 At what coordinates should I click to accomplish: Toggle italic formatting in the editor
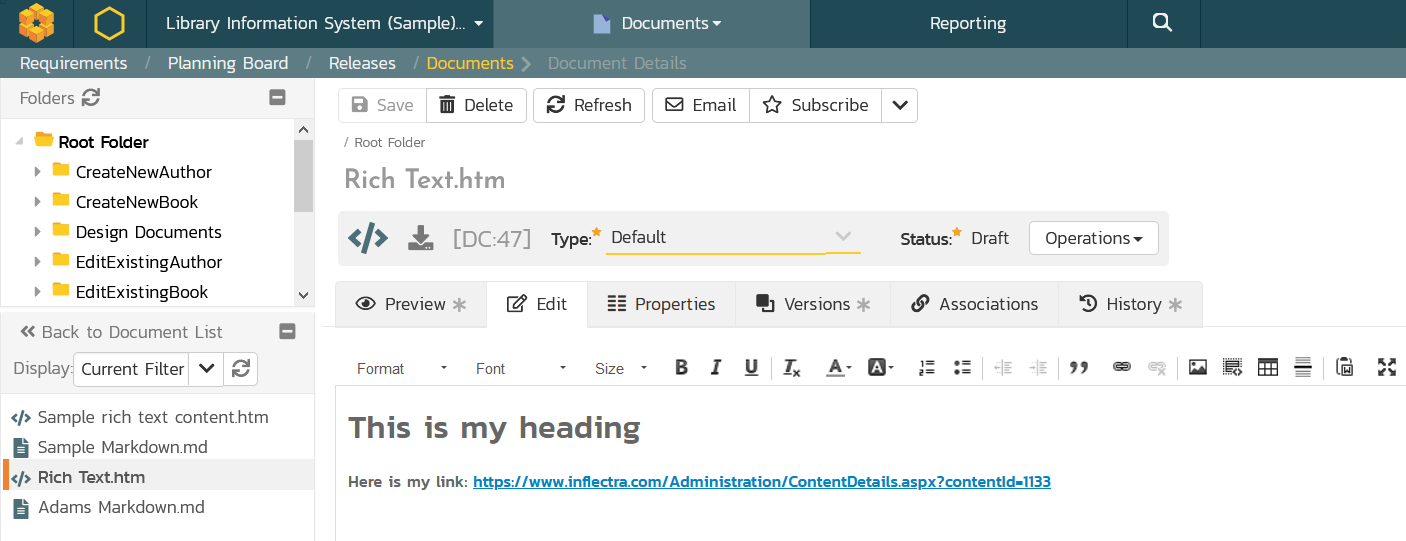coord(716,368)
